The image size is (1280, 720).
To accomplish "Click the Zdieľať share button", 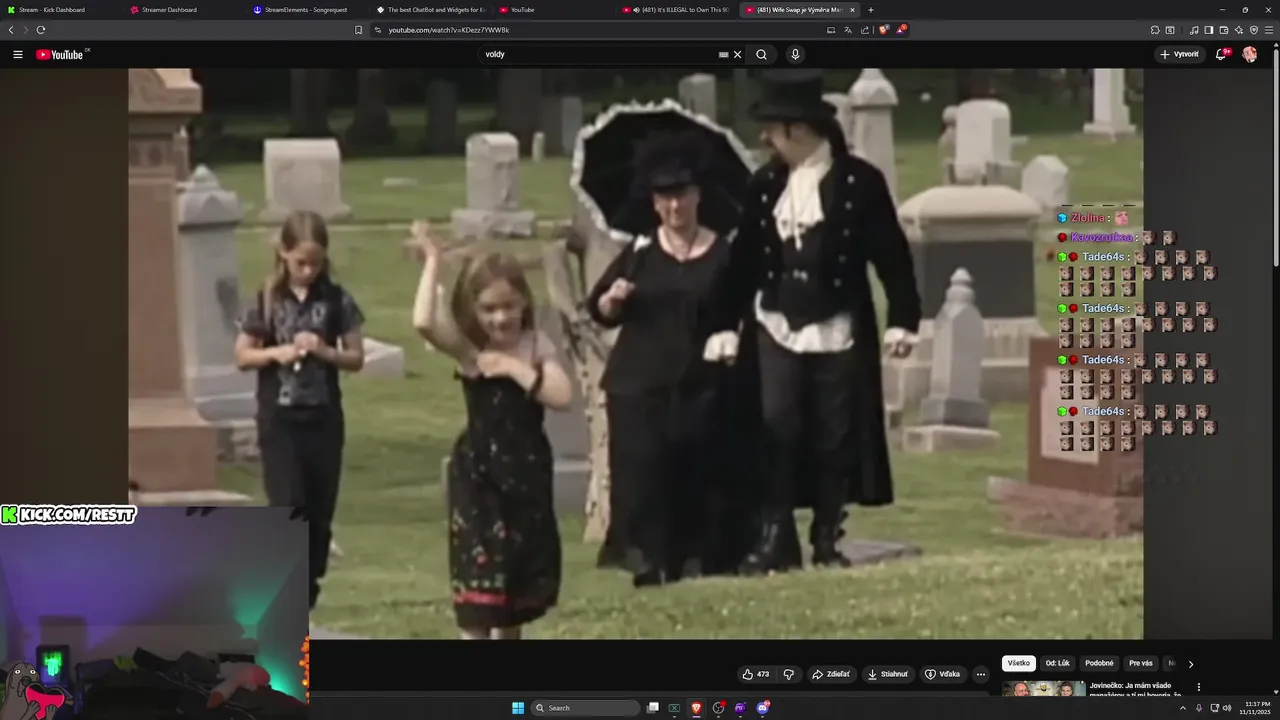I will [831, 674].
